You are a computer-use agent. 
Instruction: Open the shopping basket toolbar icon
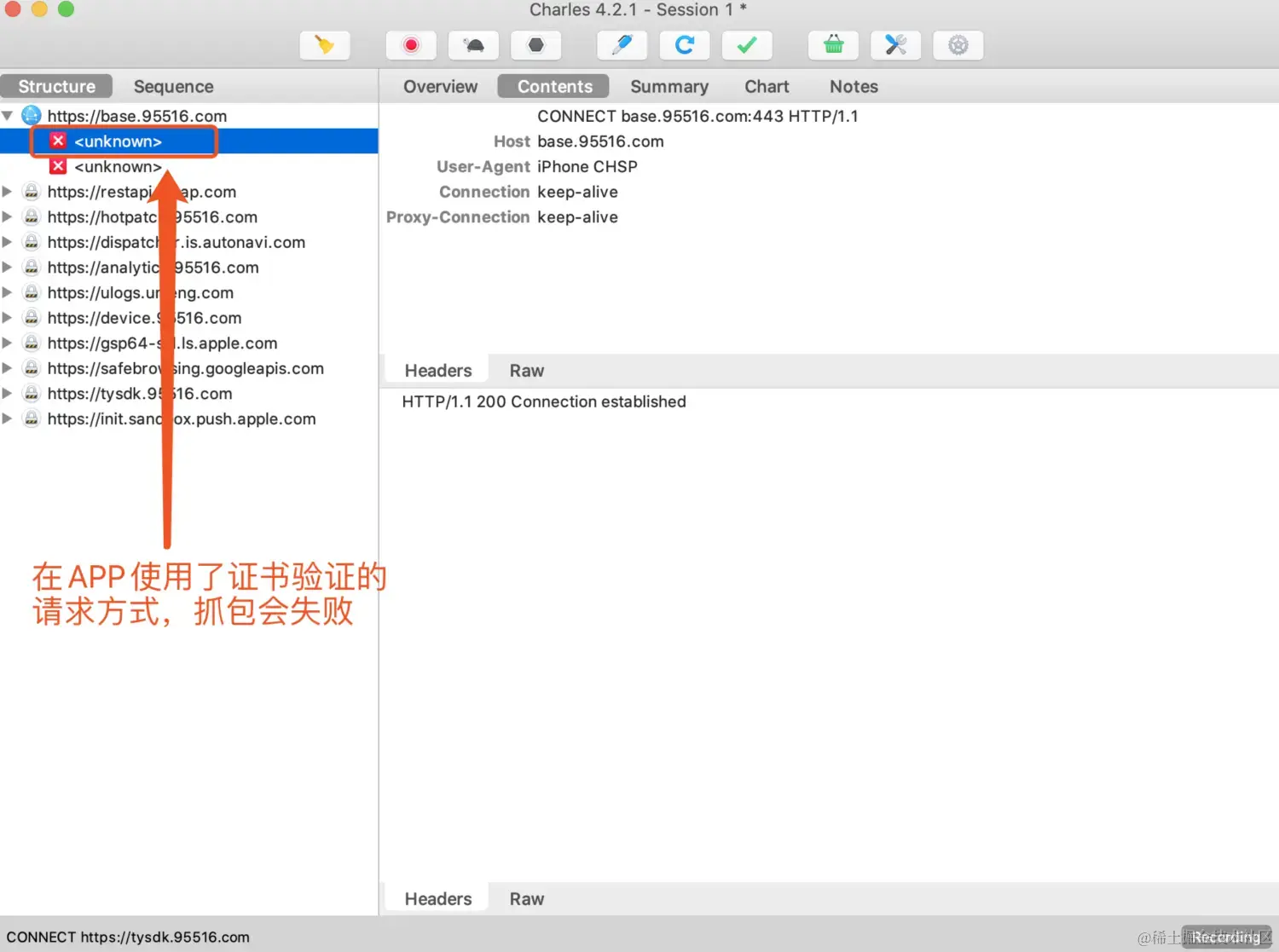(833, 45)
